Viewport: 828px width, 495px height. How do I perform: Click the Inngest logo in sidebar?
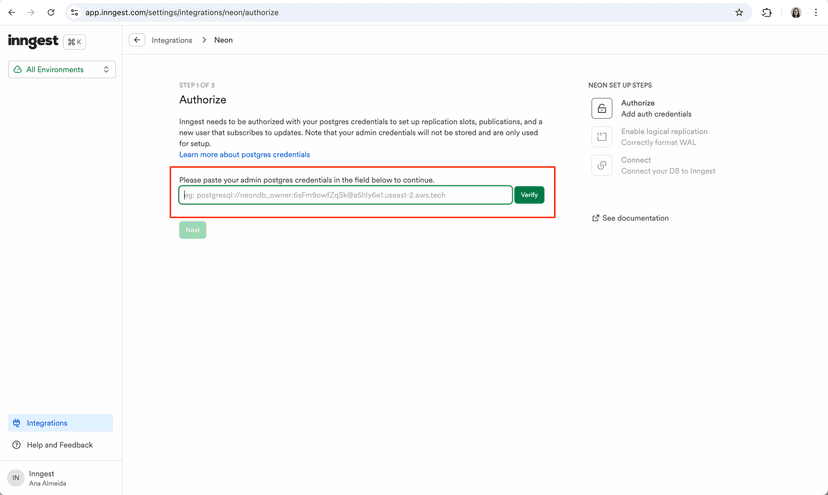pos(33,41)
